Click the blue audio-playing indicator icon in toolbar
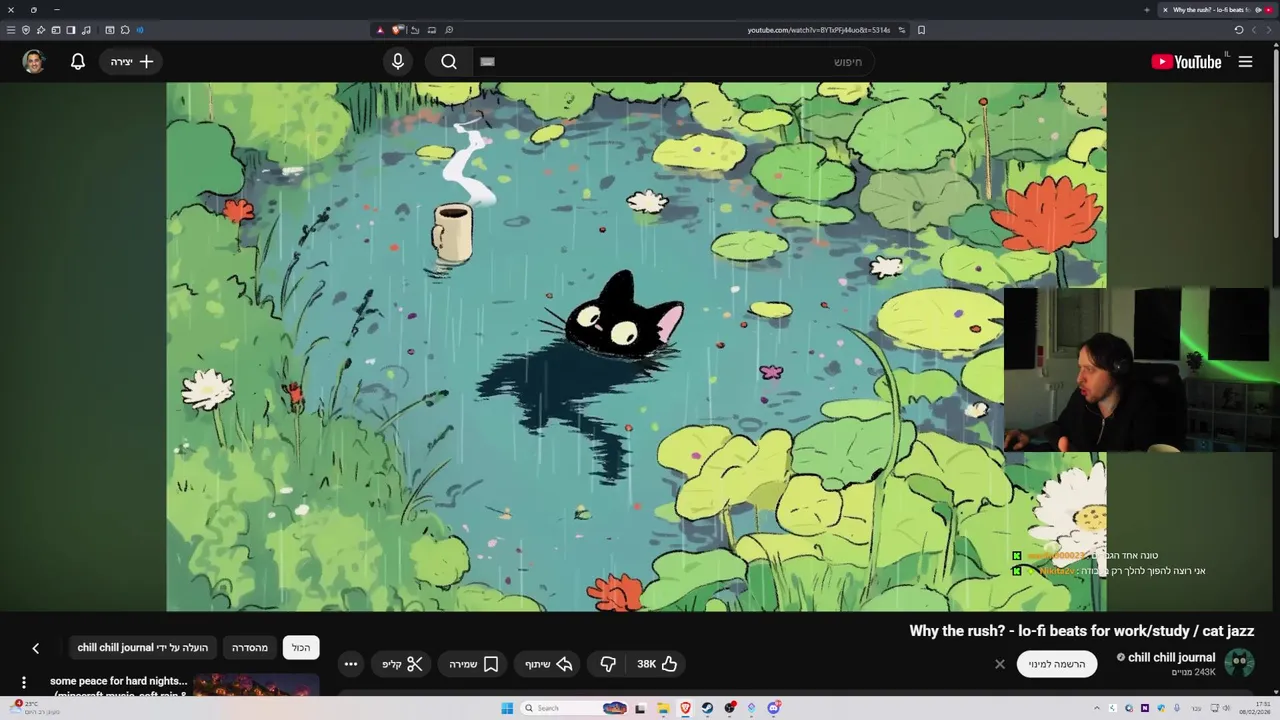This screenshot has height=720, width=1280. (140, 30)
